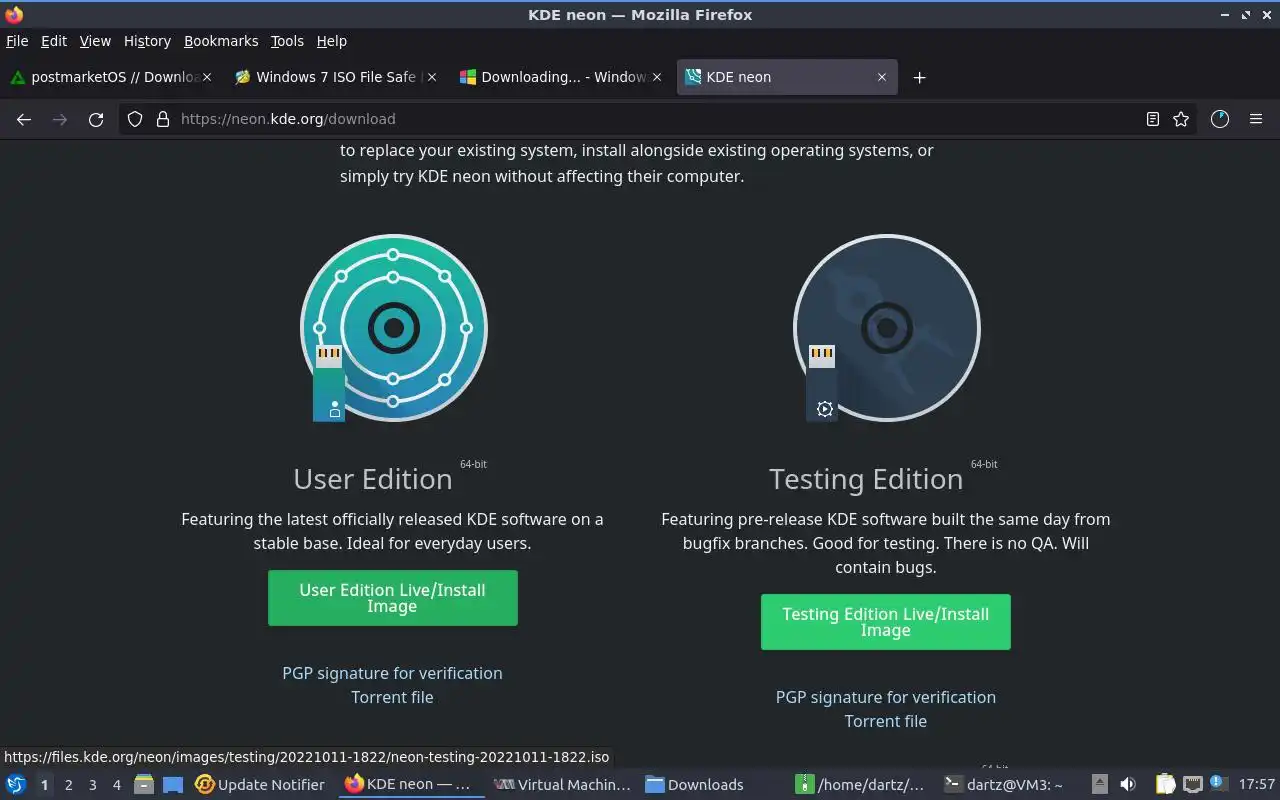
Task: Switch to virtual desktop 2
Action: tap(68, 785)
